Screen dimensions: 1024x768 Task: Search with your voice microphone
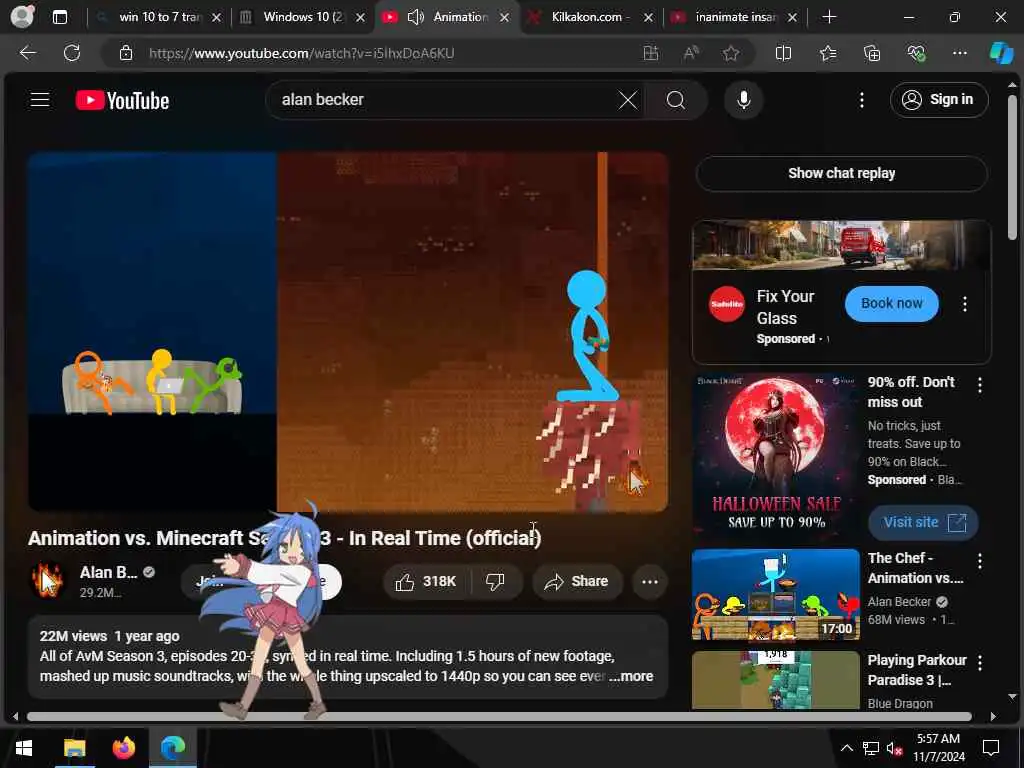coord(743,100)
